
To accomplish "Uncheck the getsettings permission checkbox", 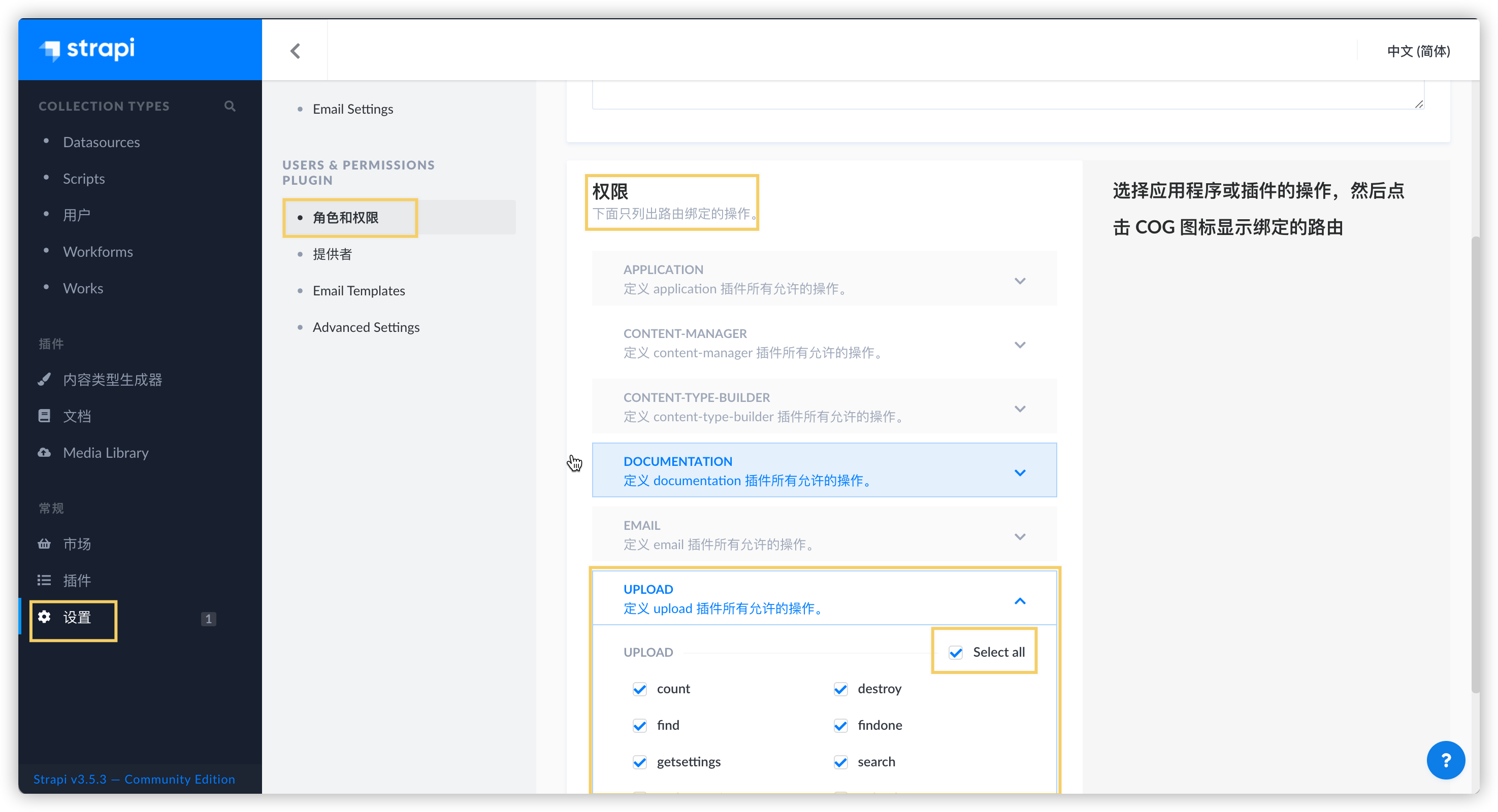I will click(x=640, y=762).
